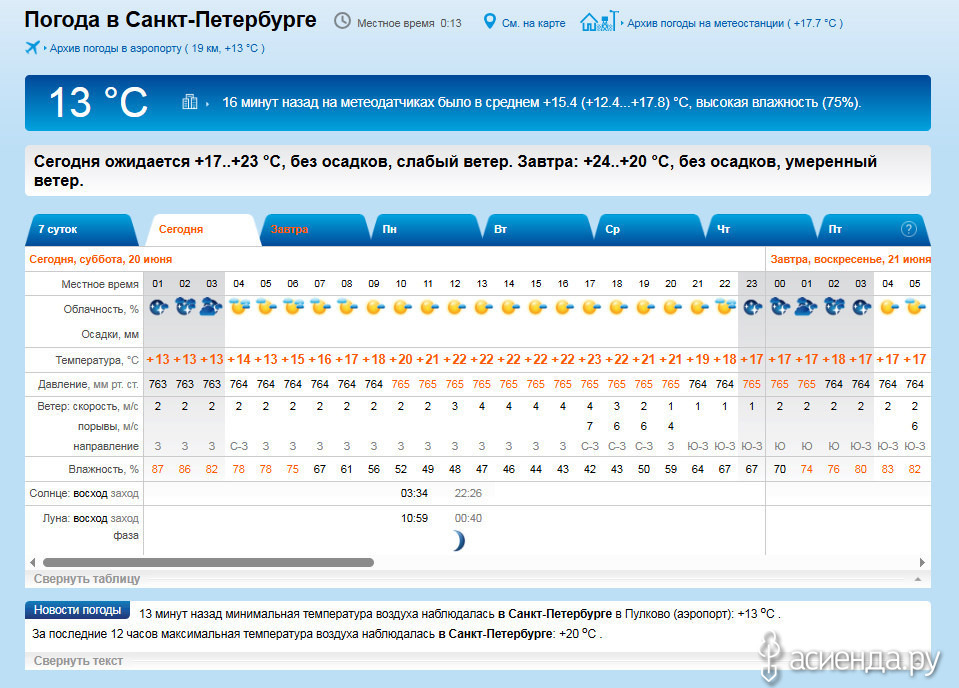Click the weather station house icon
959x688 pixels.
(x=599, y=21)
